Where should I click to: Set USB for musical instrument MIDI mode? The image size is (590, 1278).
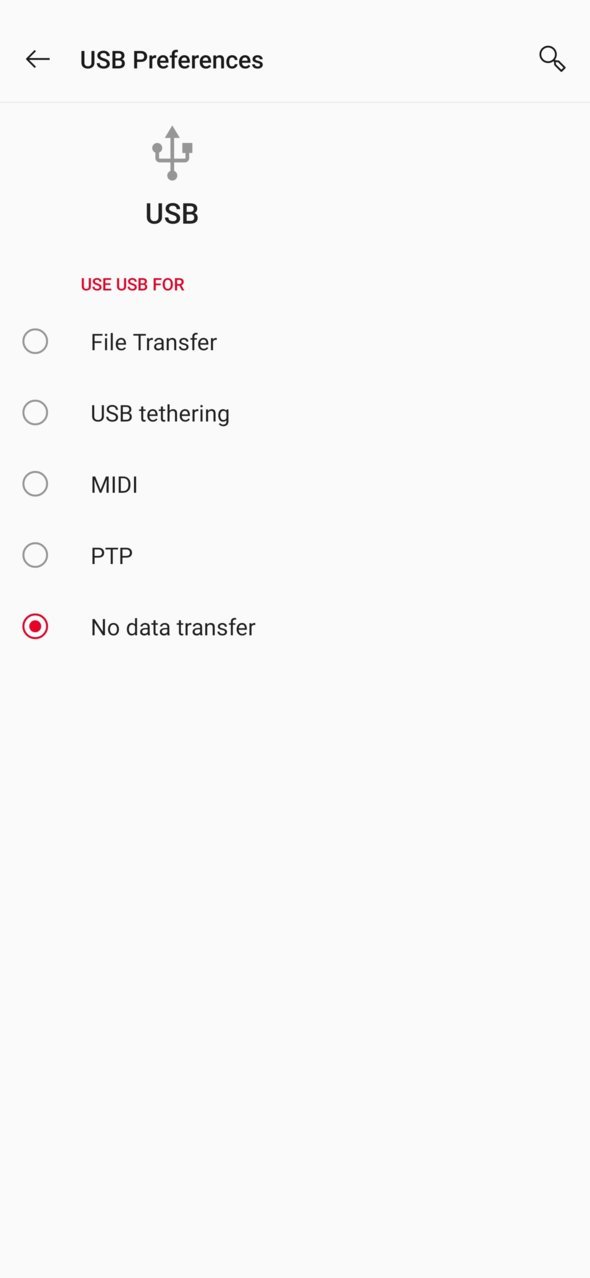295,484
